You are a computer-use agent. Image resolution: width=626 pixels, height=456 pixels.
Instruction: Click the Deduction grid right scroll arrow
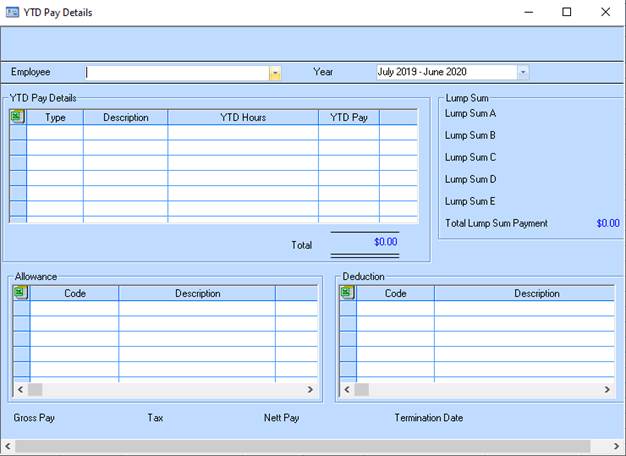tap(608, 389)
